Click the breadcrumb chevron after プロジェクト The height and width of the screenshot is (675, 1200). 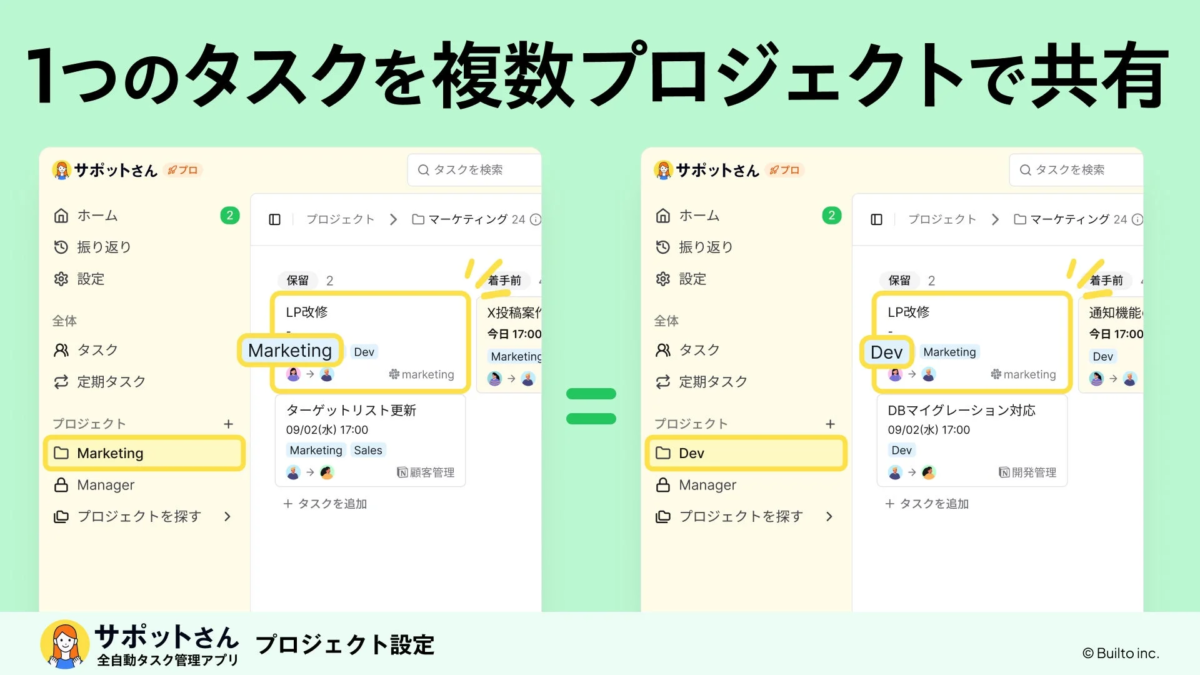click(394, 218)
